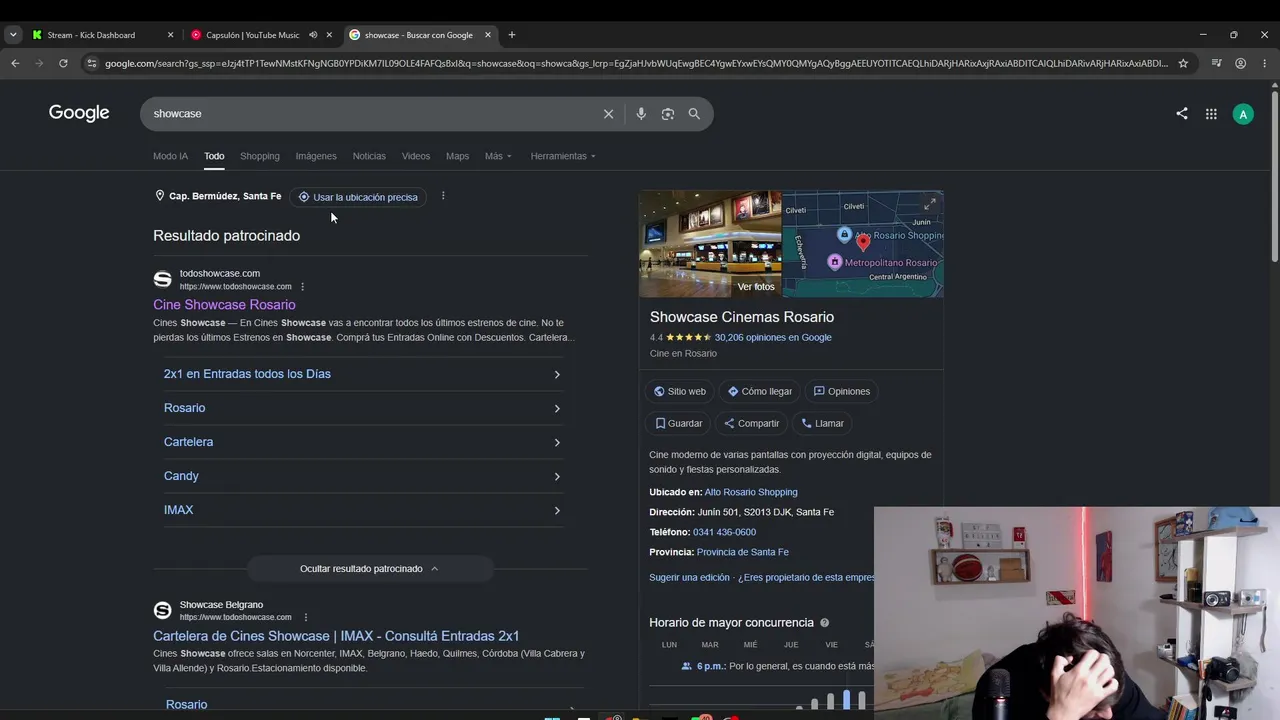Viewport: 1280px width, 720px height.
Task: Open Cartelera de Cines Showcase IMAX result
Action: point(336,636)
